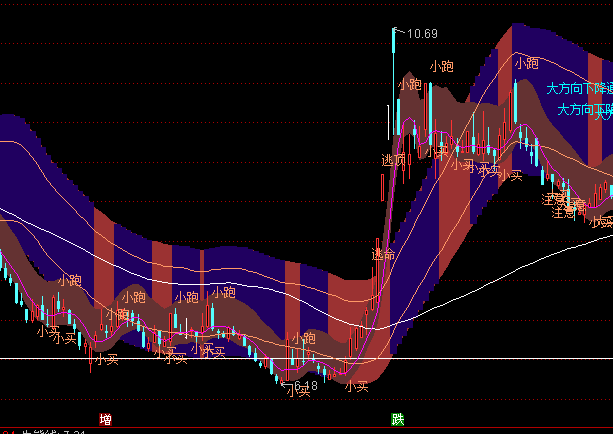The width and height of the screenshot is (613, 434).
Task: Click the 6.18 low price label
Action: [x=303, y=384]
